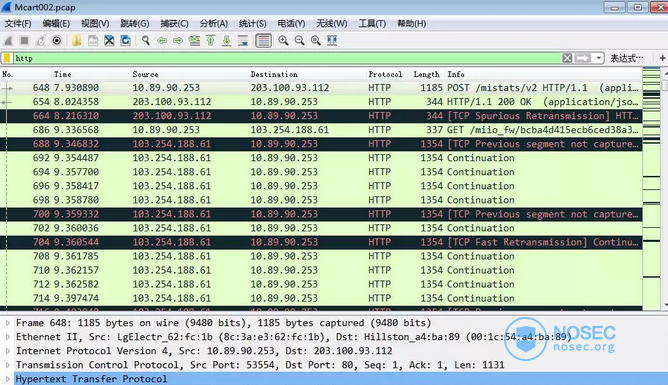Click the save capture file icon
The height and width of the screenshot is (385, 668).
(93, 40)
